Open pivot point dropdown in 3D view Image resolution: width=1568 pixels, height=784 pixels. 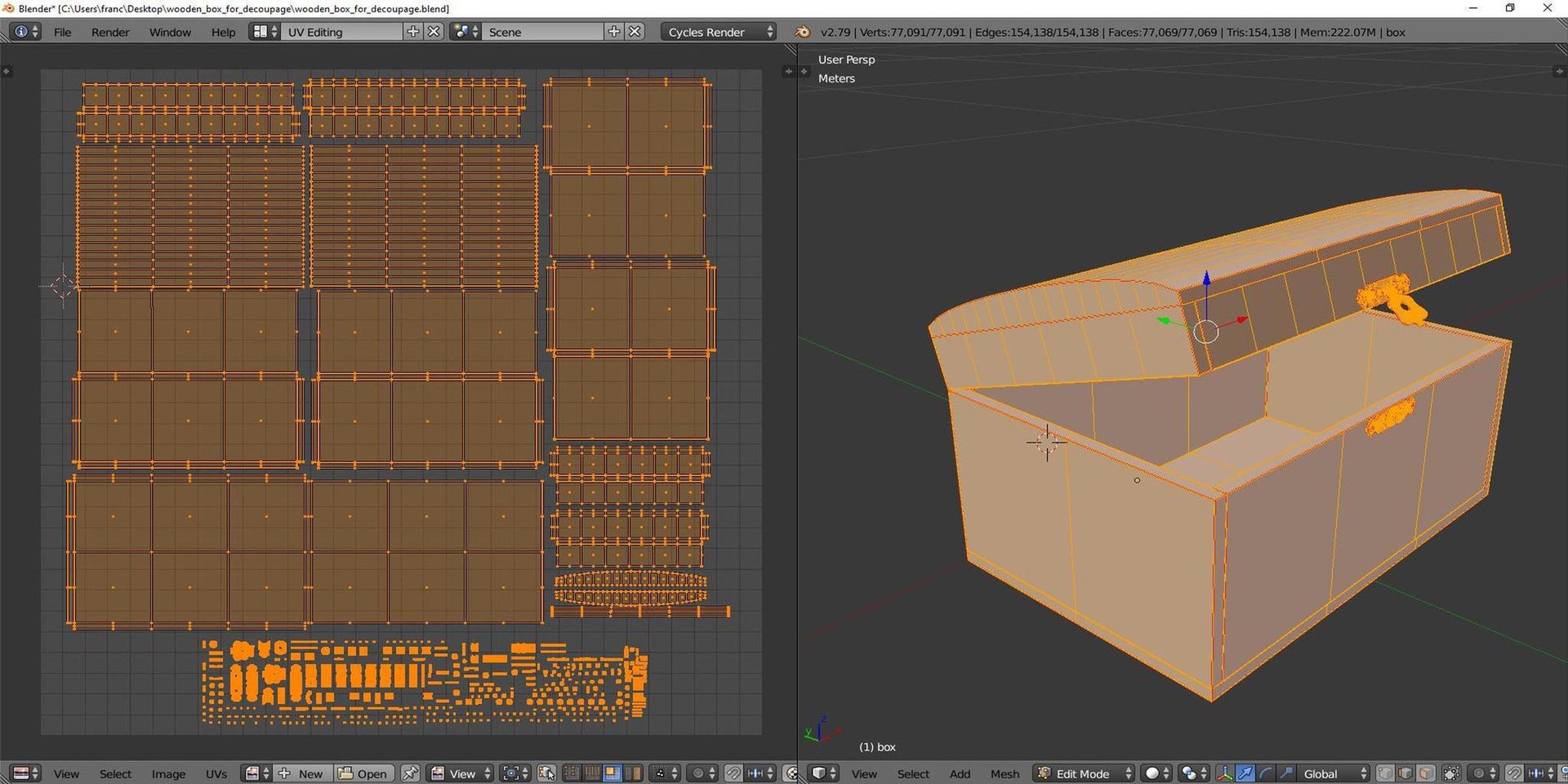click(1195, 773)
